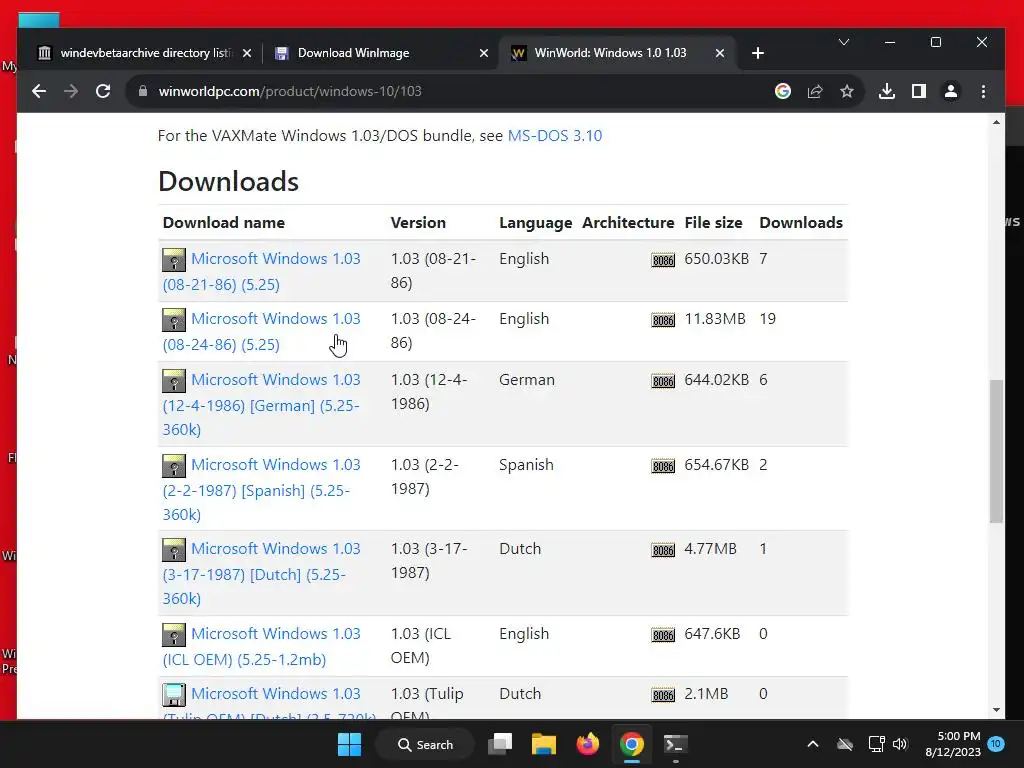
Task: Click the File size column header
Action: [713, 223]
